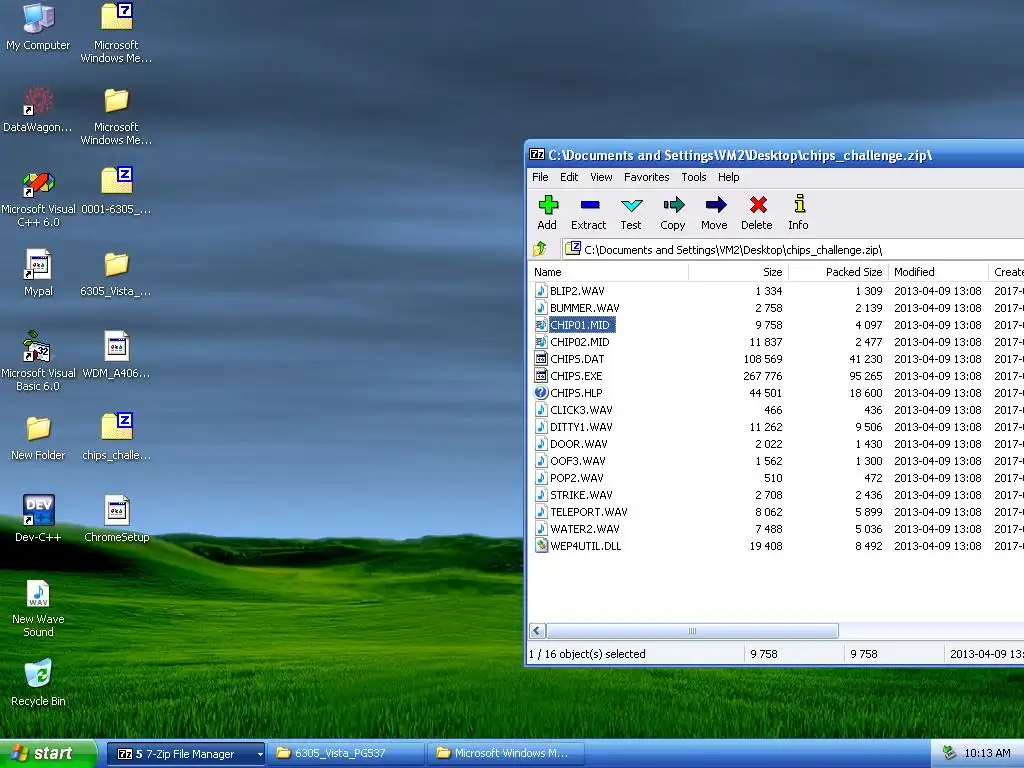
Task: Select the New Folder desktop icon
Action: [38, 438]
